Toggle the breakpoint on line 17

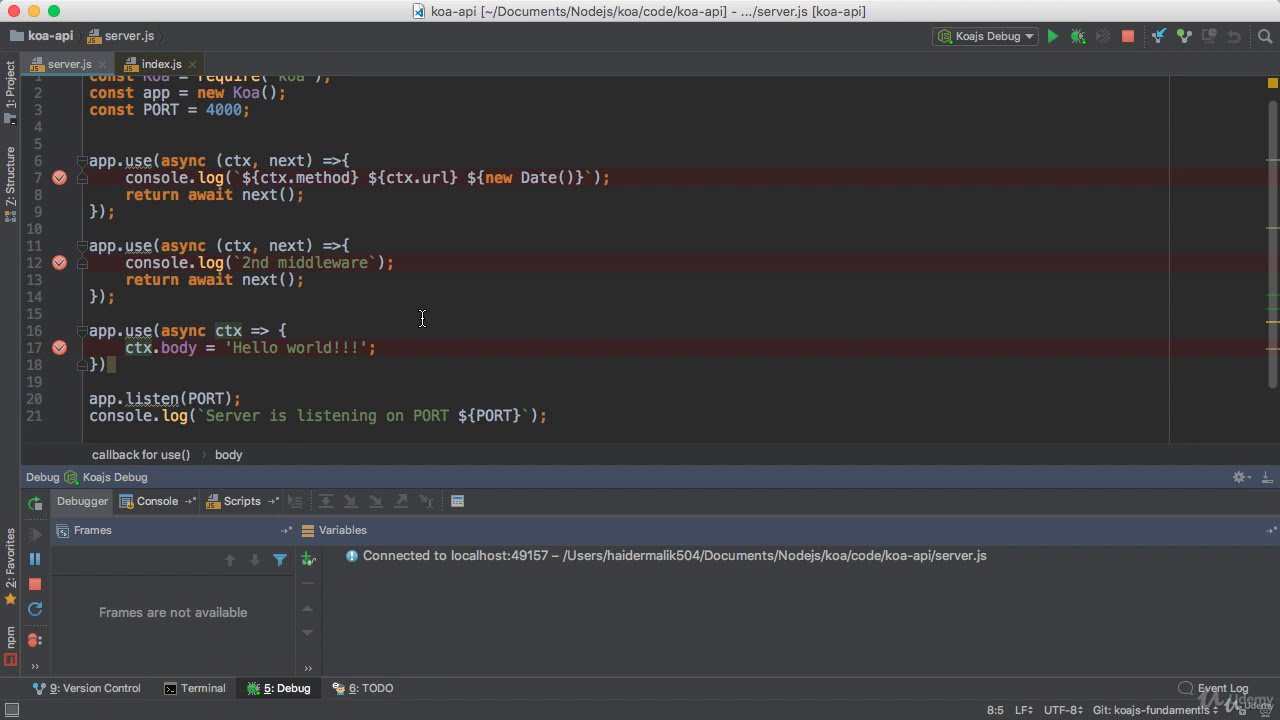coord(59,348)
